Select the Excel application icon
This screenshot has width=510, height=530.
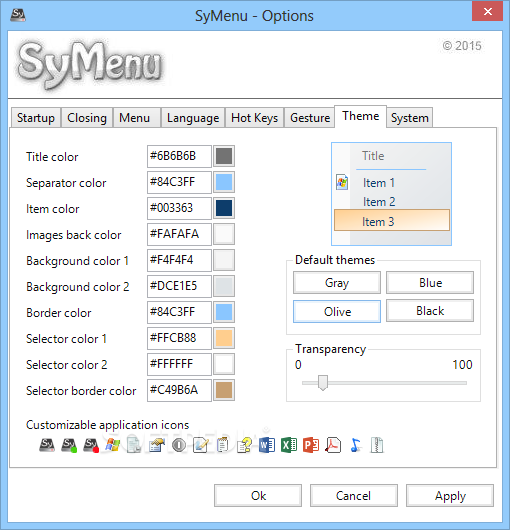(x=289, y=445)
